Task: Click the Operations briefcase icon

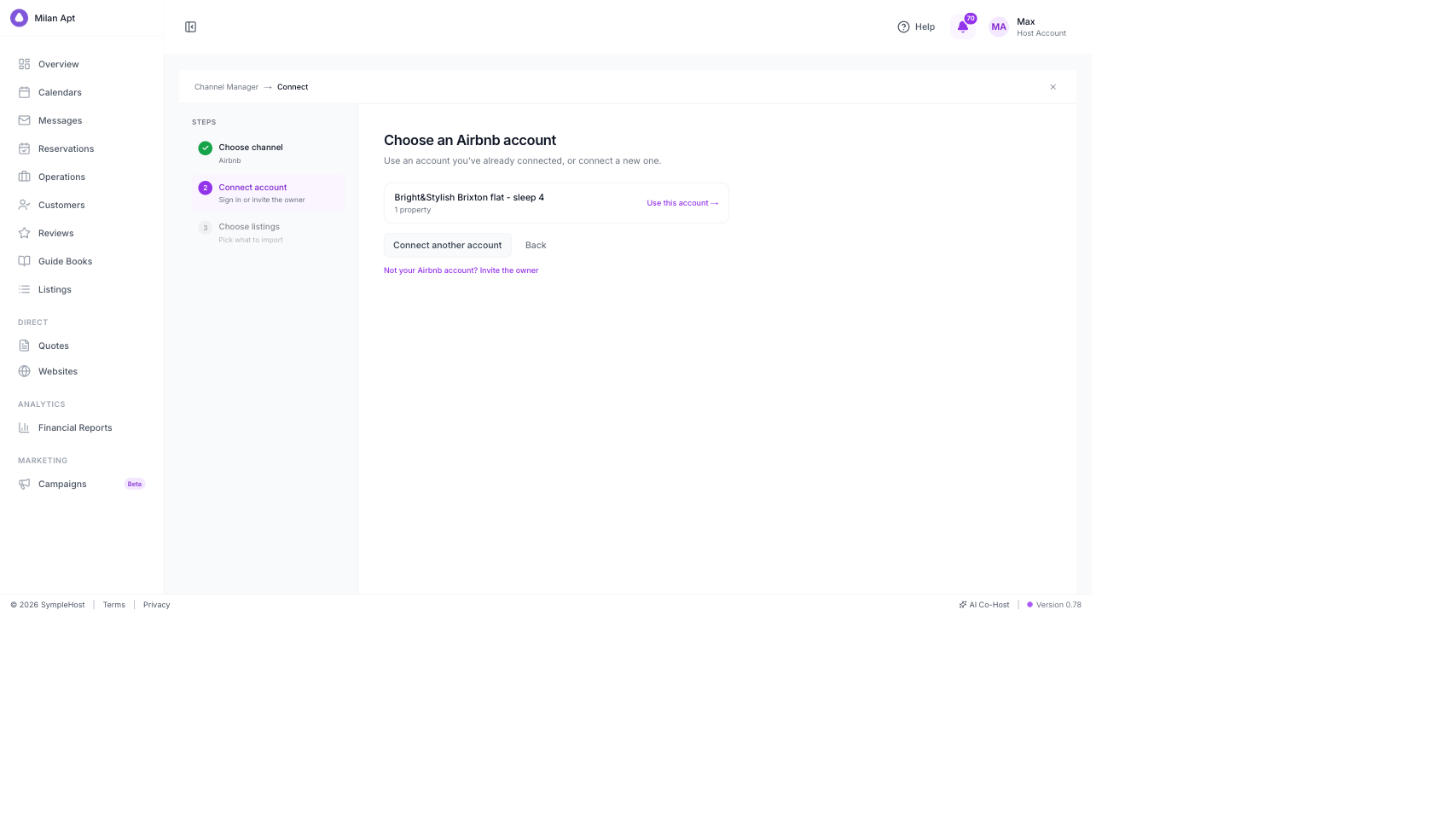Action: [x=25, y=177]
